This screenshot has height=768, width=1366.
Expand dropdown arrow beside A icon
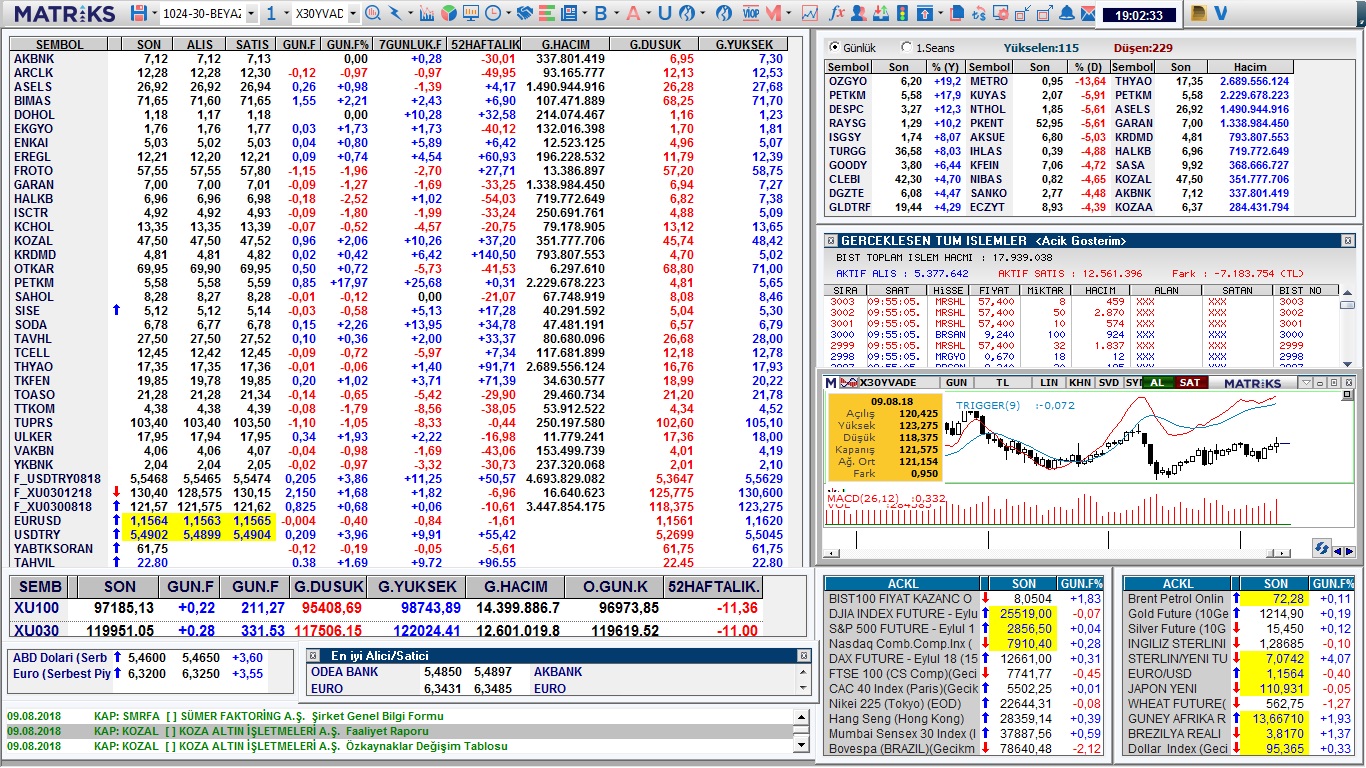[649, 13]
